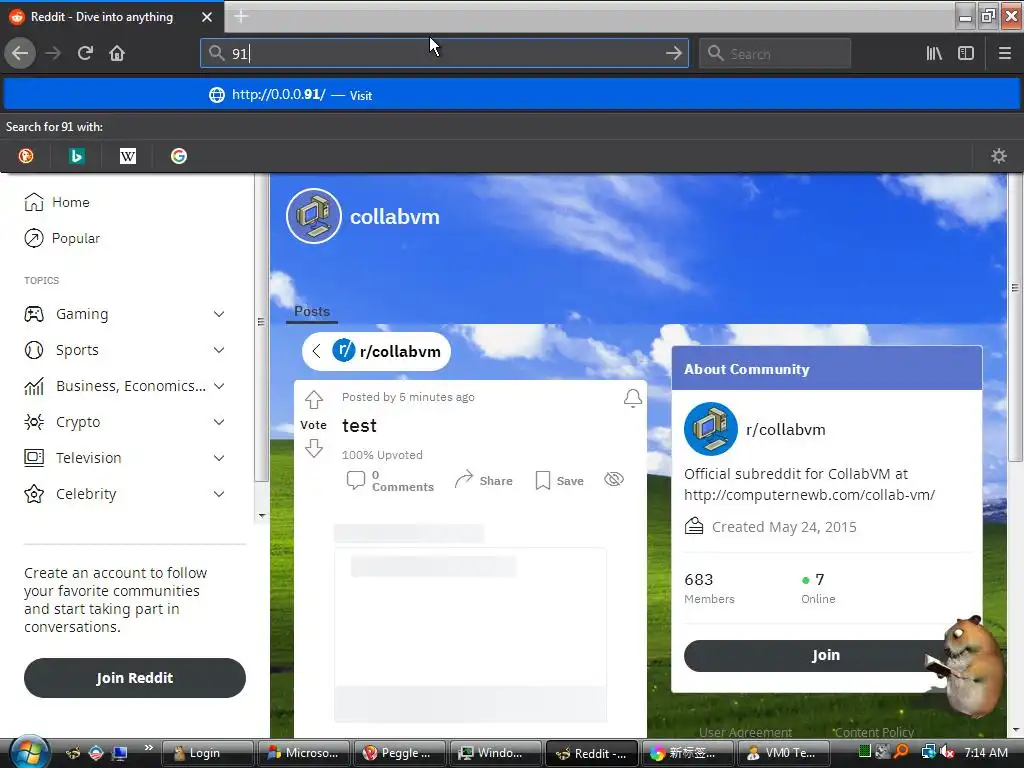
Task: Downvote the test post
Action: (x=313, y=448)
